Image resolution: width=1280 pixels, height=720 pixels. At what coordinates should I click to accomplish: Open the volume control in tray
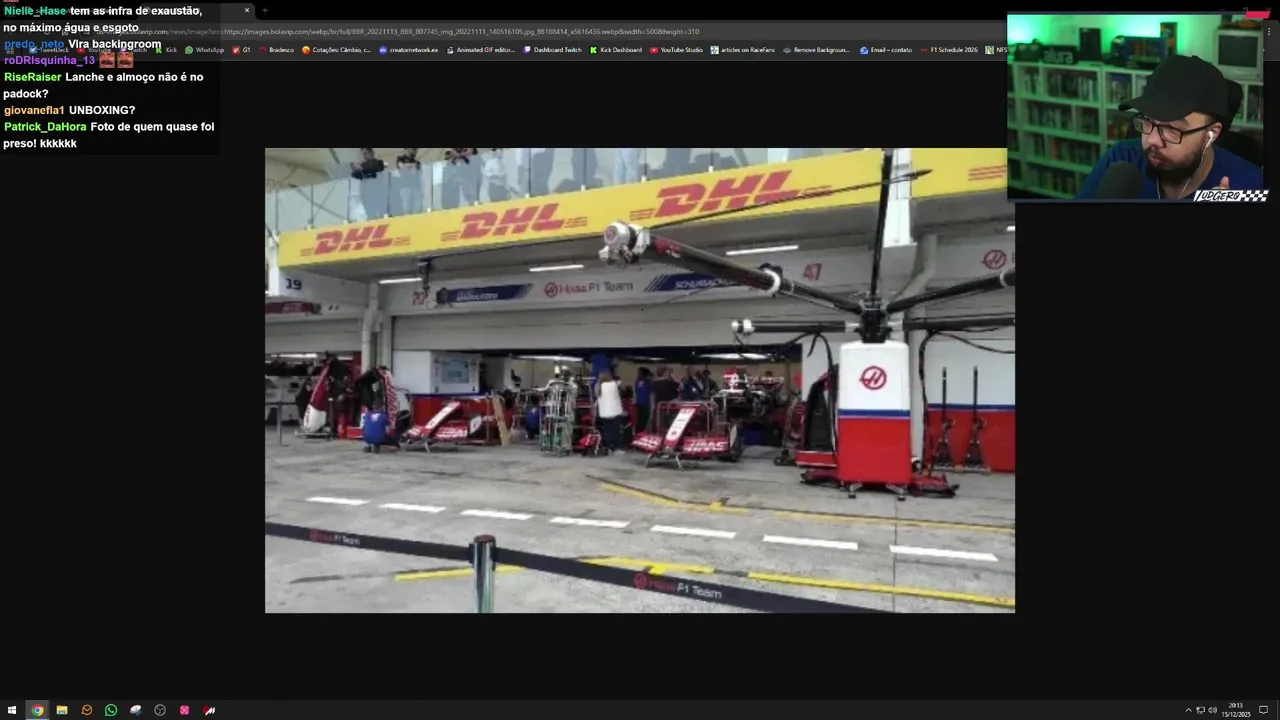coord(1212,710)
